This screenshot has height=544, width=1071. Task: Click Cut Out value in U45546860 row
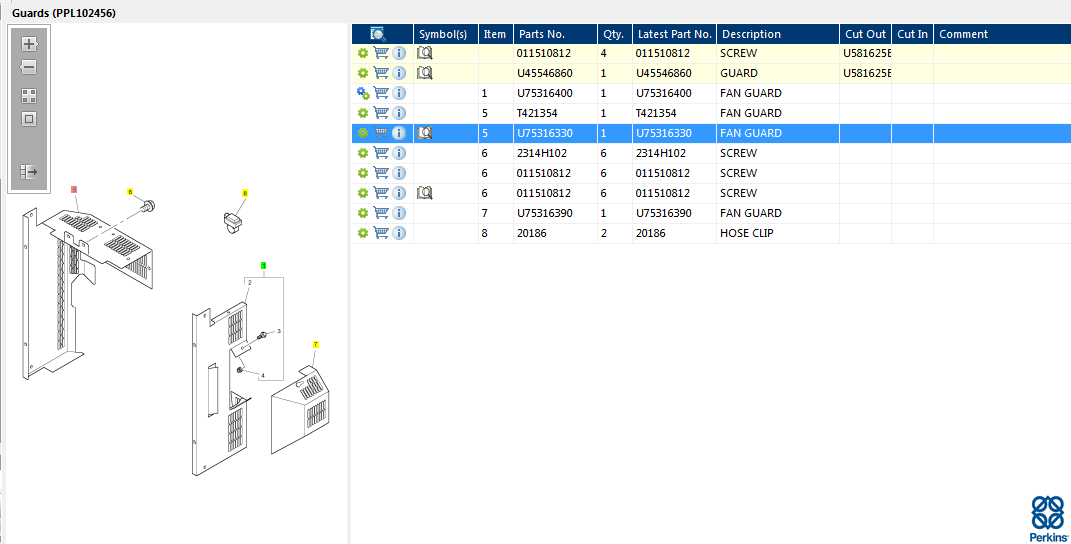(x=865, y=73)
